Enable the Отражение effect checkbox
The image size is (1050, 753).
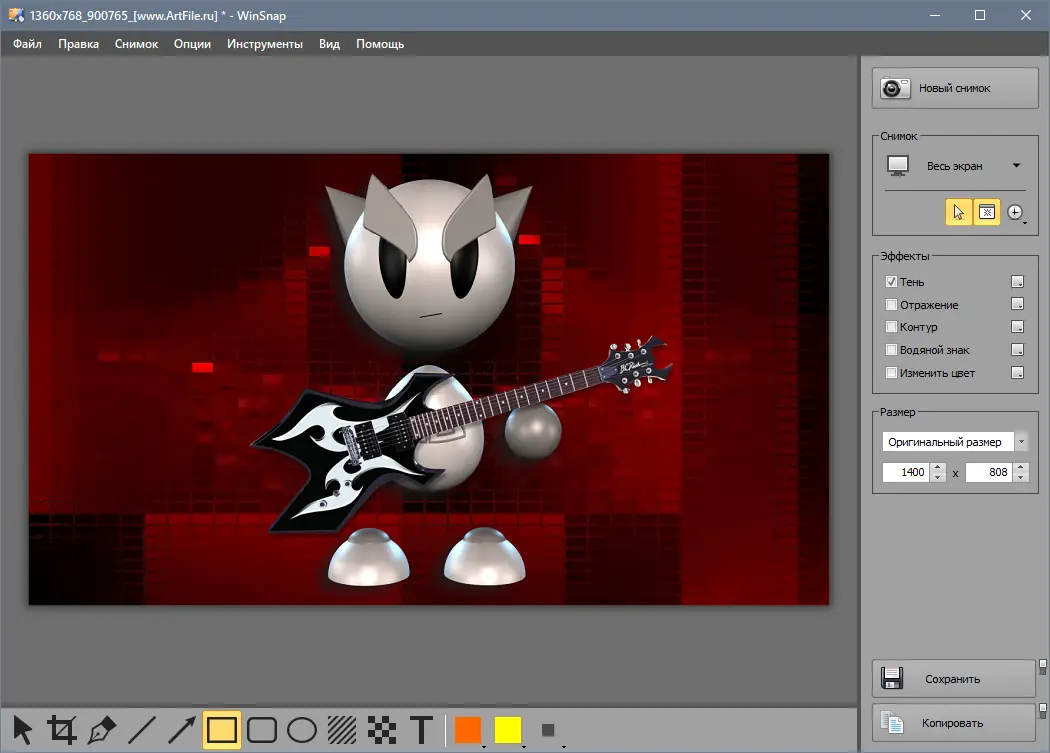[891, 305]
